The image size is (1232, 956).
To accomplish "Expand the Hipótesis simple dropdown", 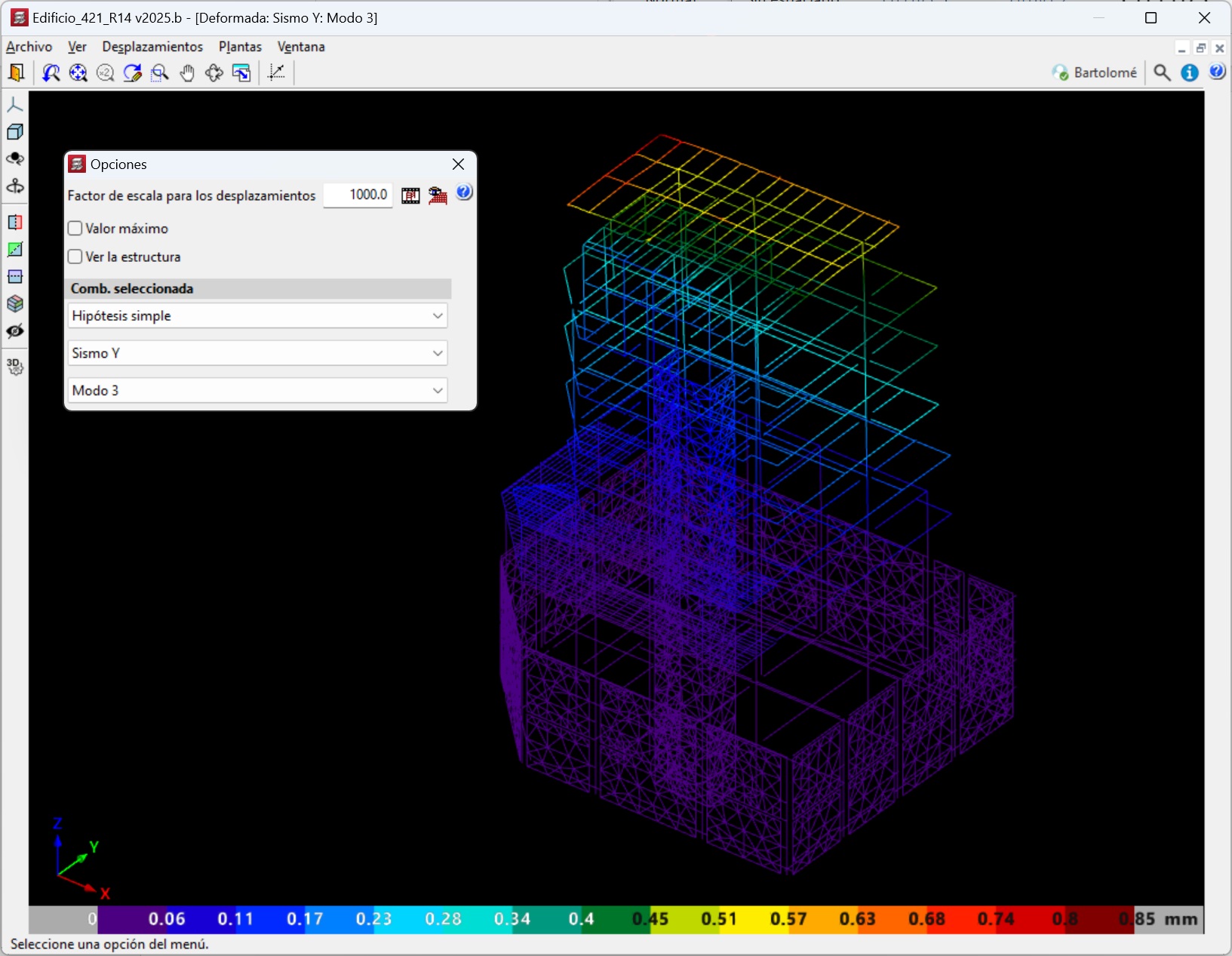I will (x=257, y=316).
